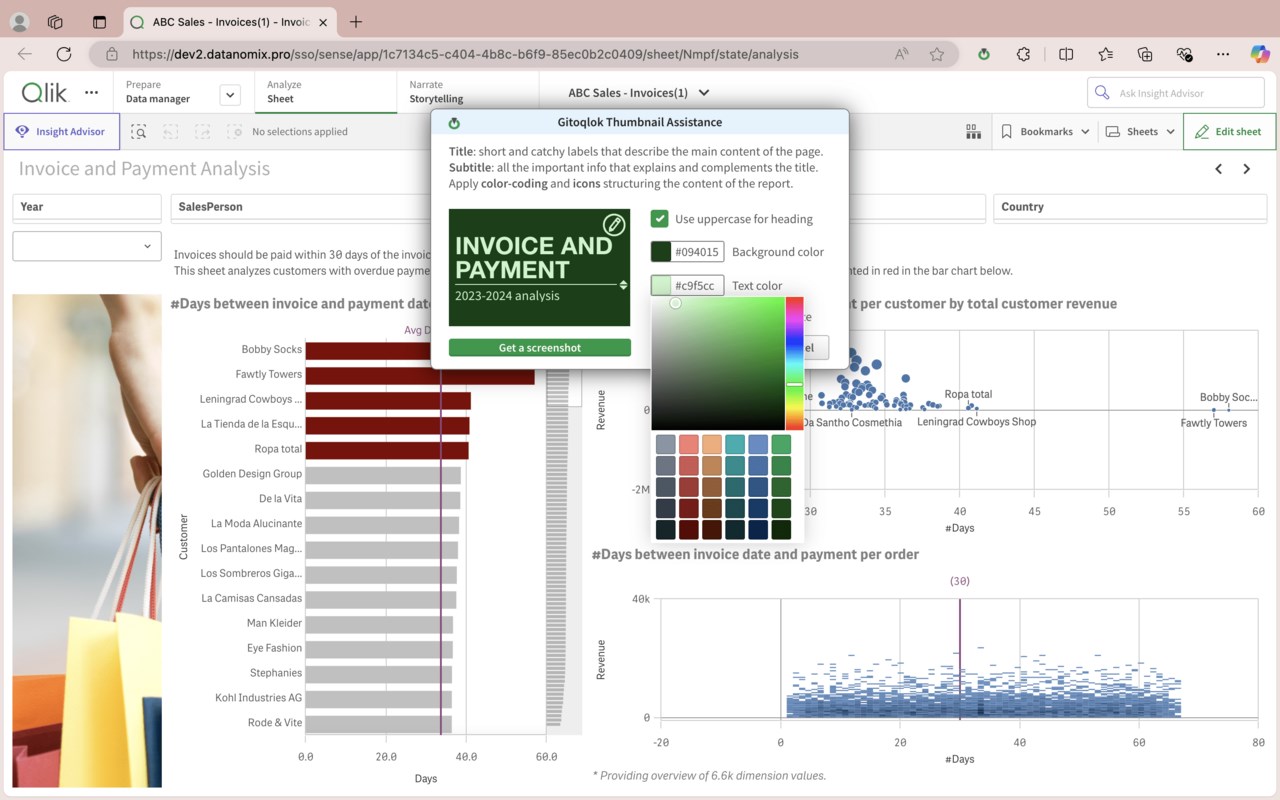Viewport: 1280px width, 800px height.
Task: Refresh the current page
Action: (64, 54)
